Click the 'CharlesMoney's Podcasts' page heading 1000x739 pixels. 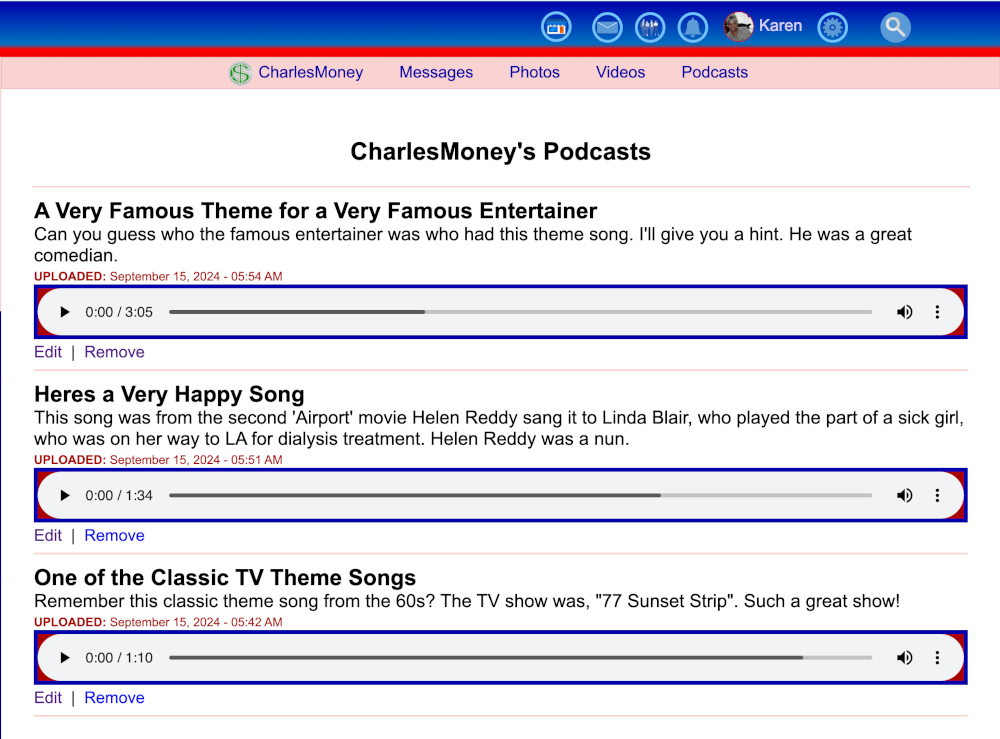500,151
